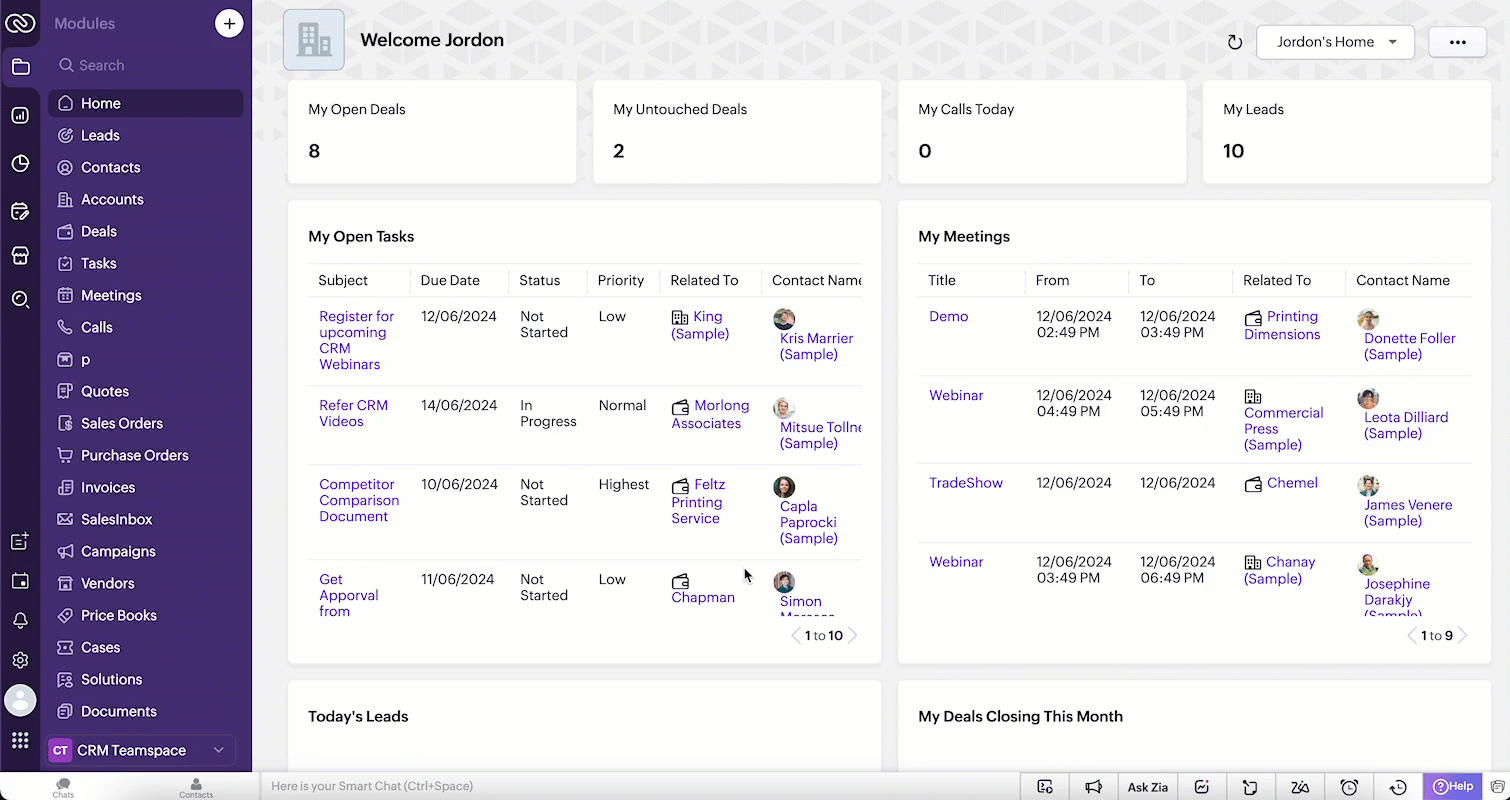Go to next page of My Meetings

click(x=1462, y=635)
